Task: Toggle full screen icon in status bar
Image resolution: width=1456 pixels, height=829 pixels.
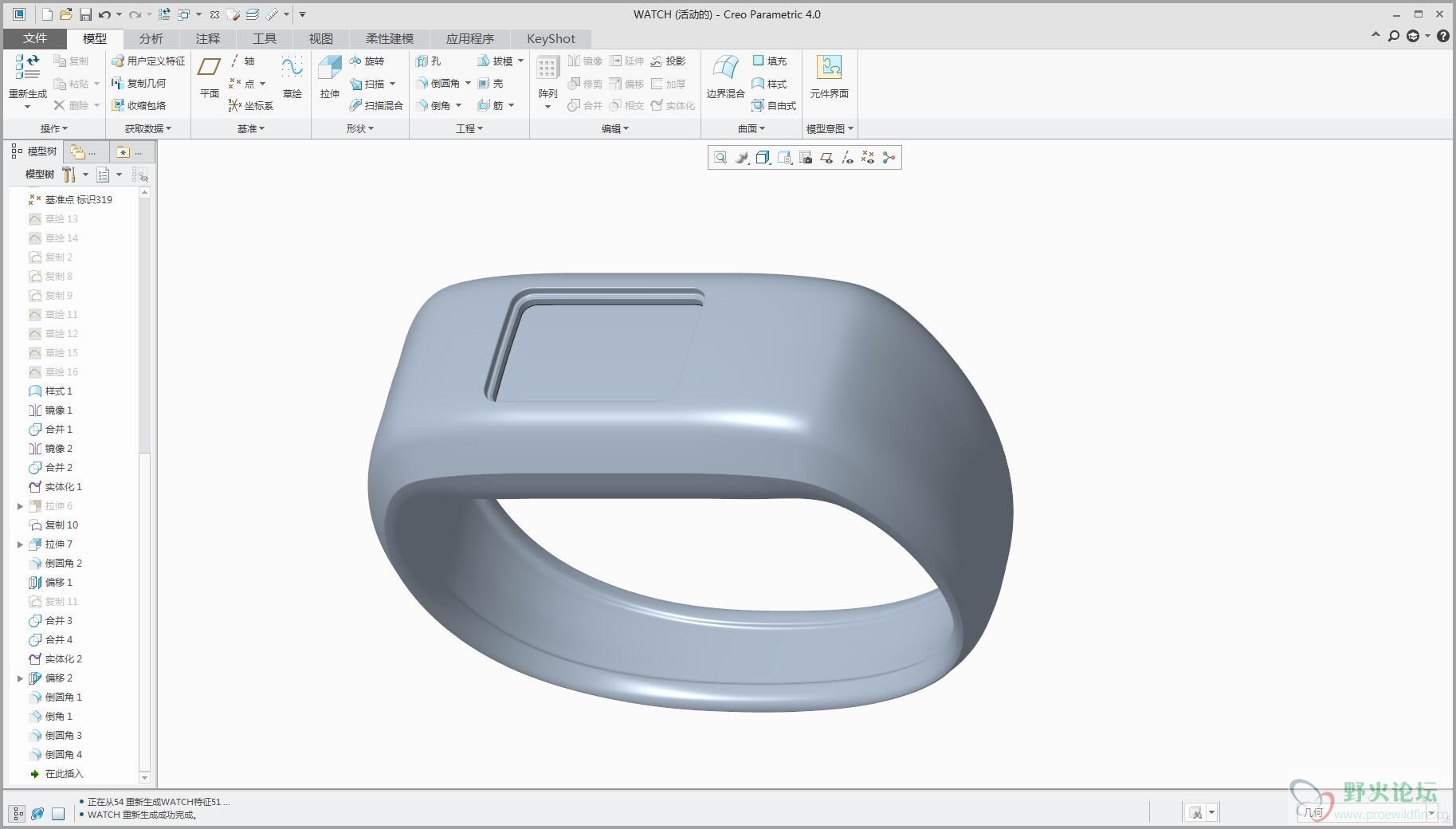Action: 58,814
